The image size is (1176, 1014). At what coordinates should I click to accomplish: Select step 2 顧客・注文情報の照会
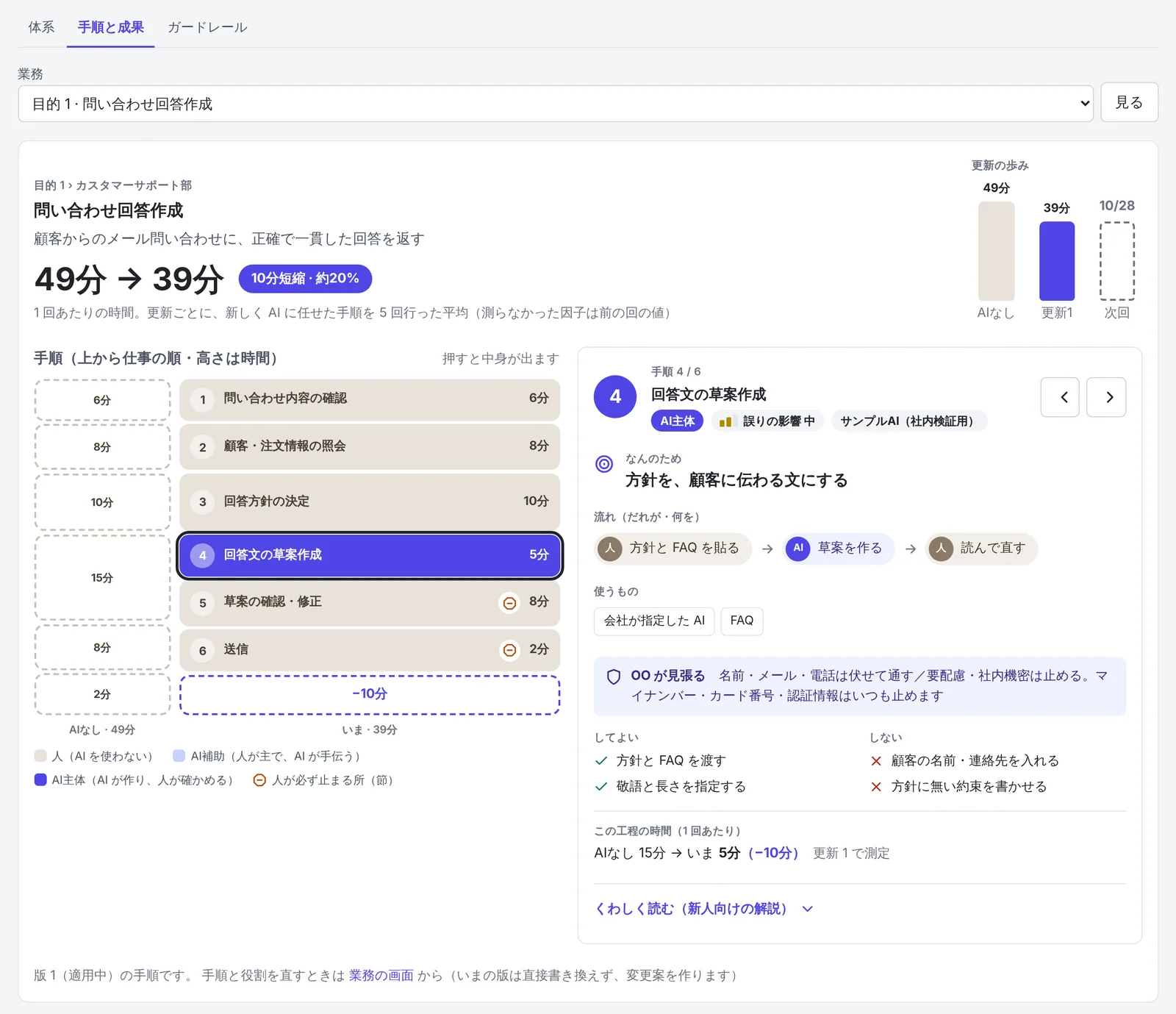point(370,446)
